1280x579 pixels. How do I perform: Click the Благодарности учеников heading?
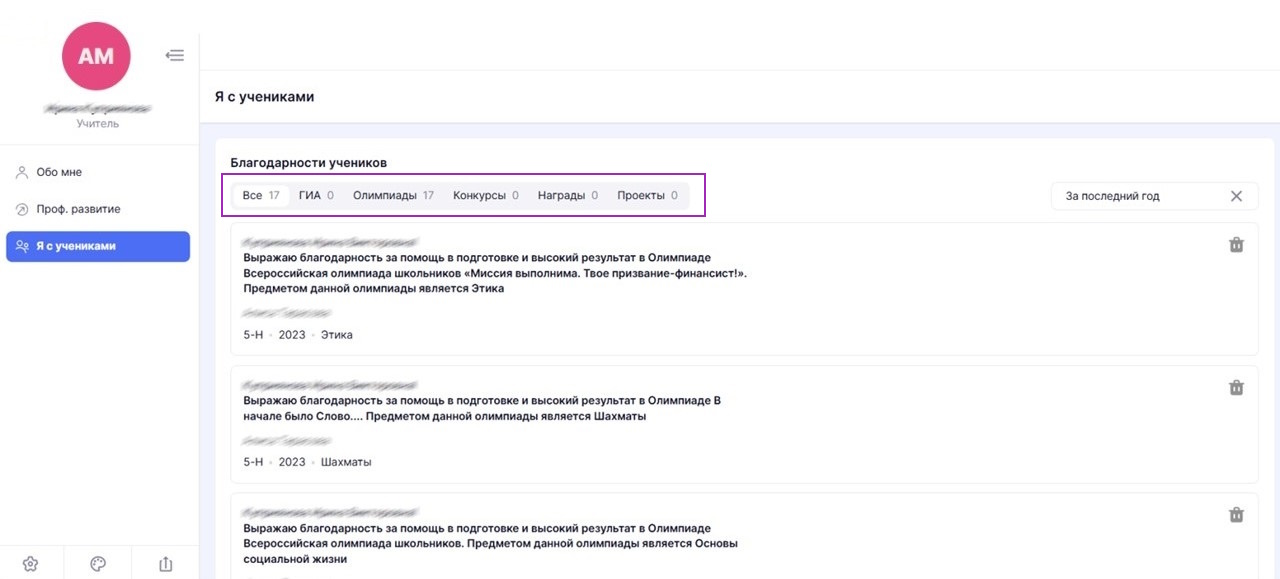[x=309, y=162]
